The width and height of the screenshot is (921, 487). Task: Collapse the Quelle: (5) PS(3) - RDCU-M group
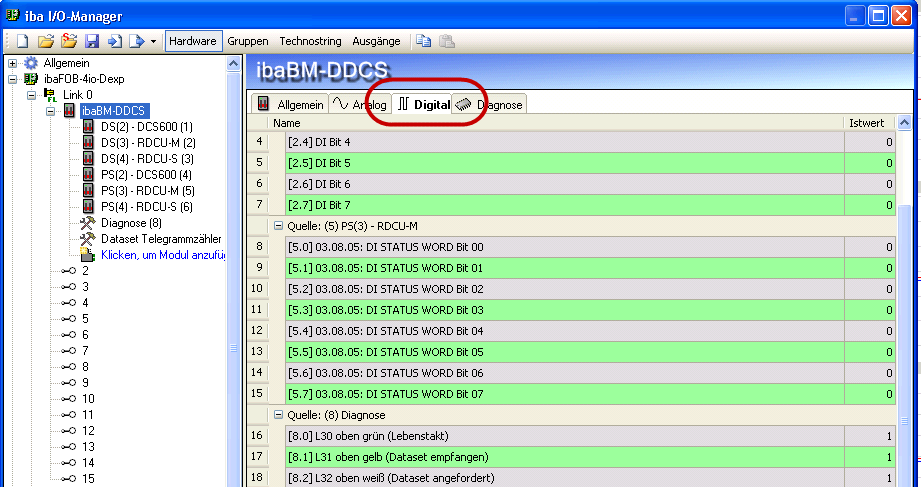point(278,226)
